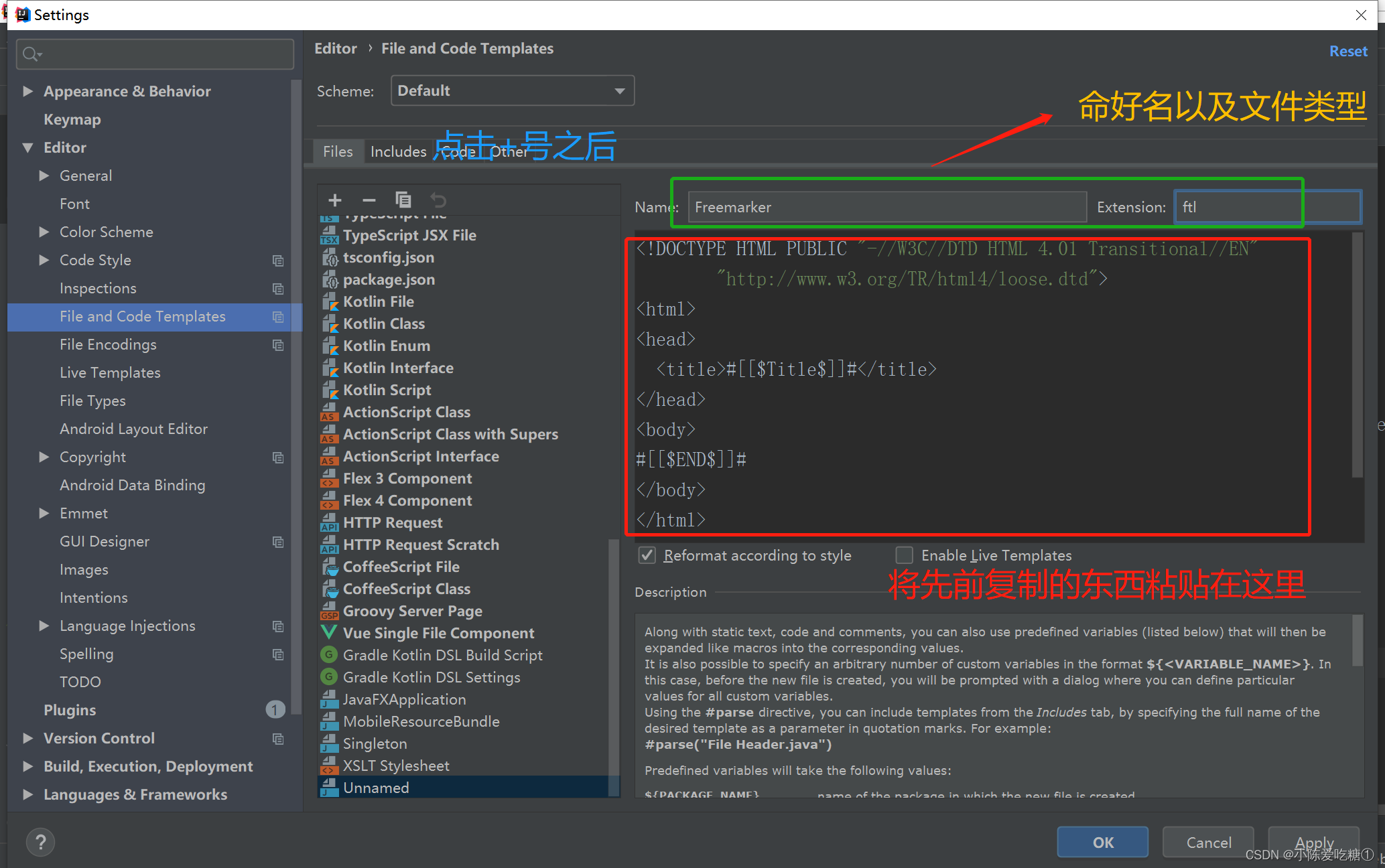Click the XSLT Stylesheet icon
Image resolution: width=1385 pixels, height=868 pixels.
coord(329,766)
